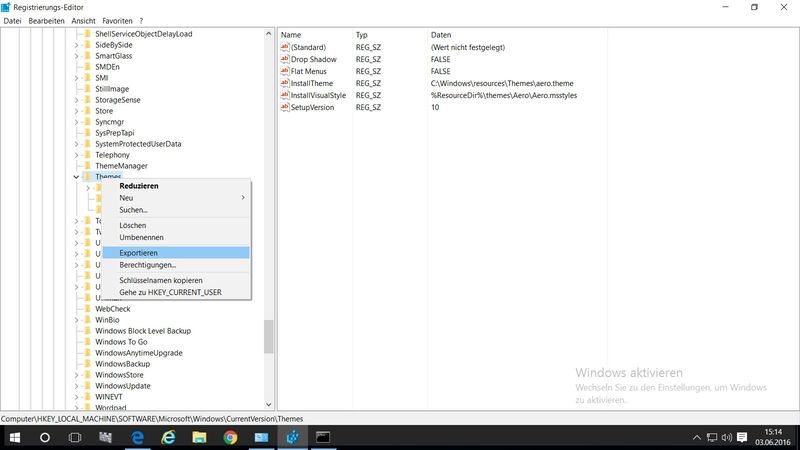Viewport: 800px width, 450px height.
Task: Open Cortana search circle in taskbar
Action: pyautogui.click(x=45, y=437)
